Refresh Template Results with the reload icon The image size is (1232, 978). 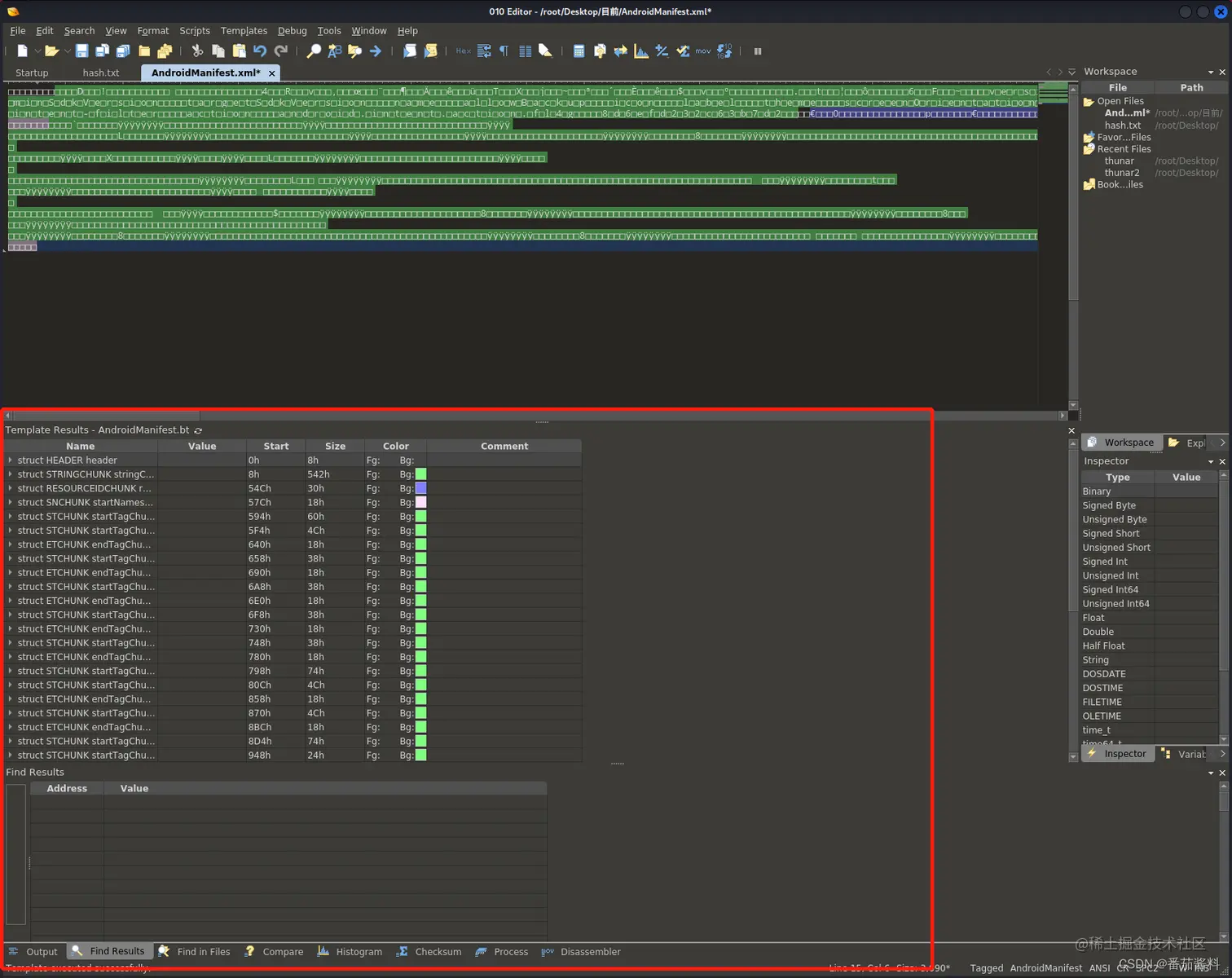[198, 430]
